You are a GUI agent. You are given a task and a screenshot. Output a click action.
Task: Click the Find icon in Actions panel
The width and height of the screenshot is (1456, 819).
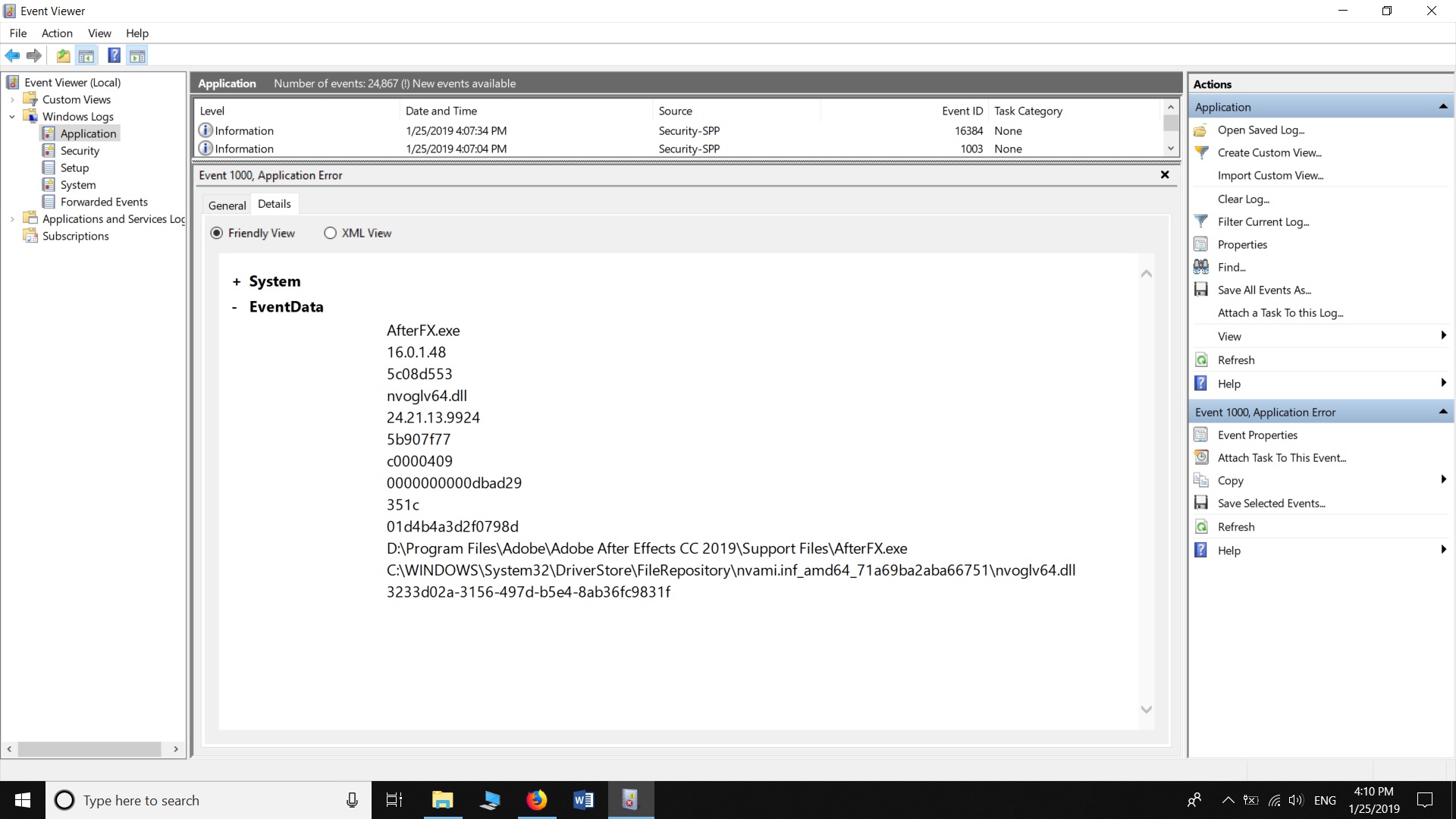(x=1201, y=266)
